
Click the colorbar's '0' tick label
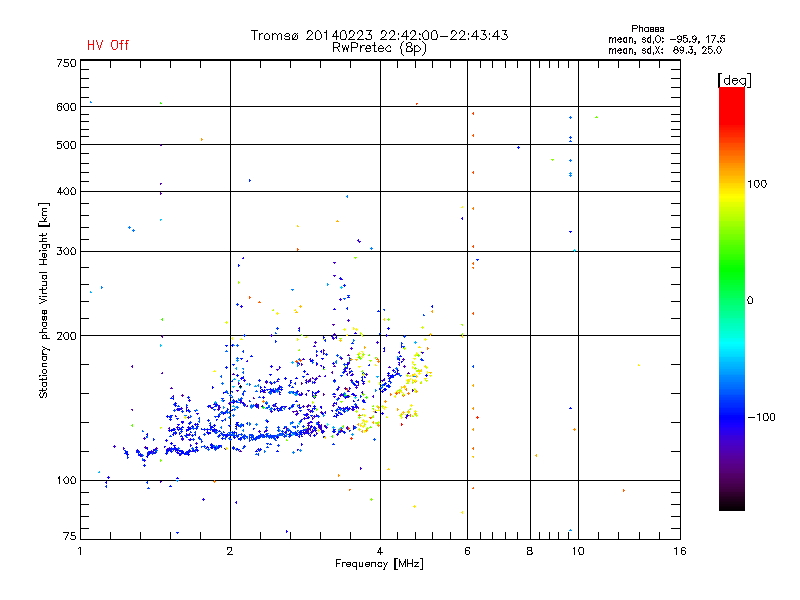tap(750, 300)
